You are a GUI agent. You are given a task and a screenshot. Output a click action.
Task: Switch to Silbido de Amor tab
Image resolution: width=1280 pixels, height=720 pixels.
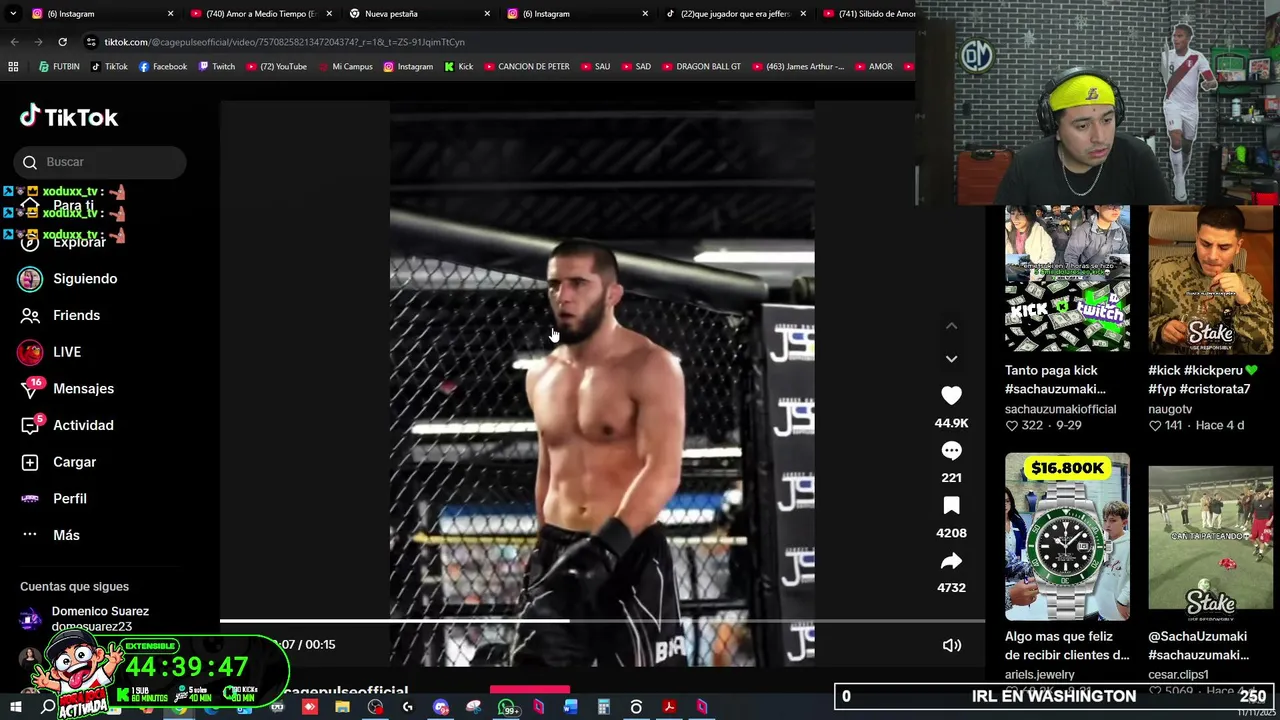pos(870,14)
